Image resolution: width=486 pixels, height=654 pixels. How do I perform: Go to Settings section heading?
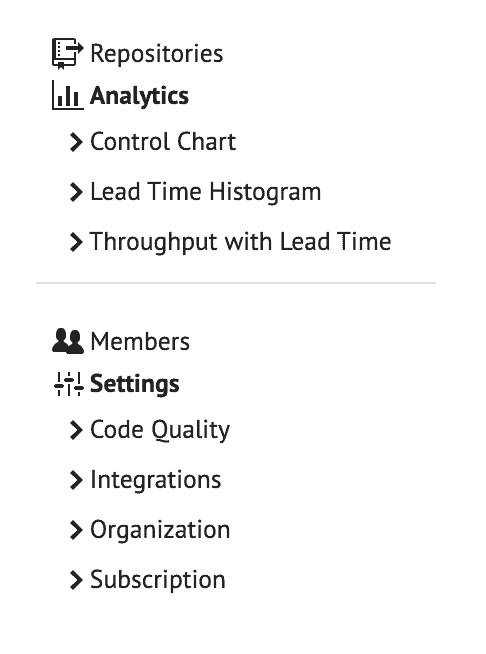135,384
